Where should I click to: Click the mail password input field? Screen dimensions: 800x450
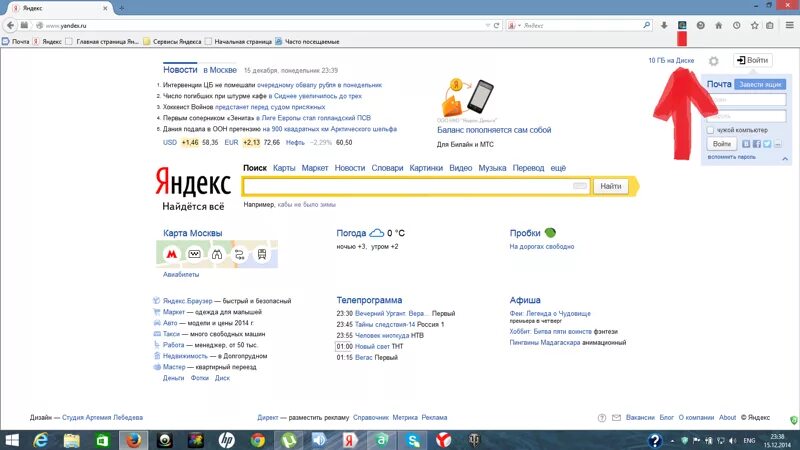[x=746, y=116]
